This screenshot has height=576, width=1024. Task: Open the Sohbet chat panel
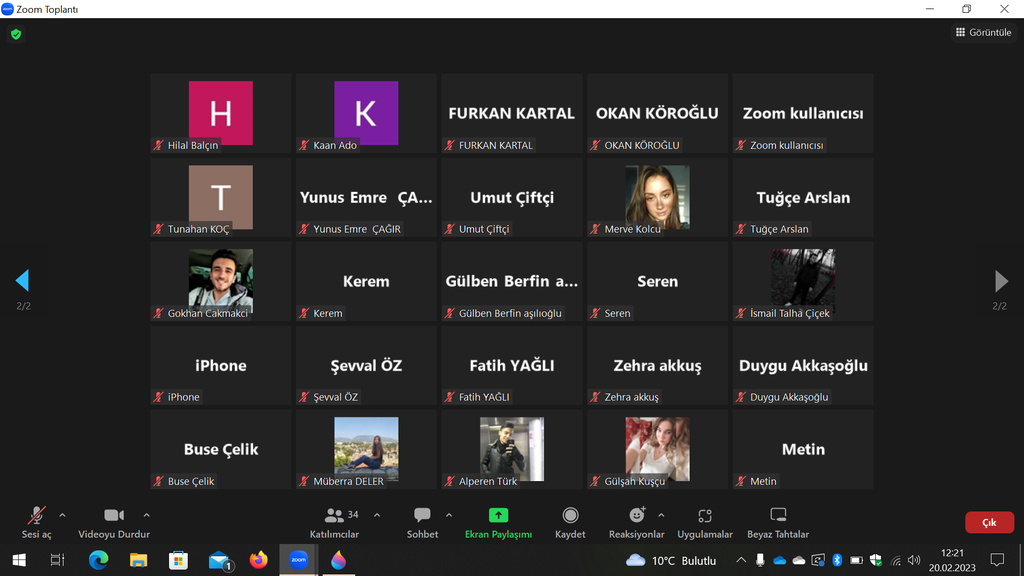(422, 521)
